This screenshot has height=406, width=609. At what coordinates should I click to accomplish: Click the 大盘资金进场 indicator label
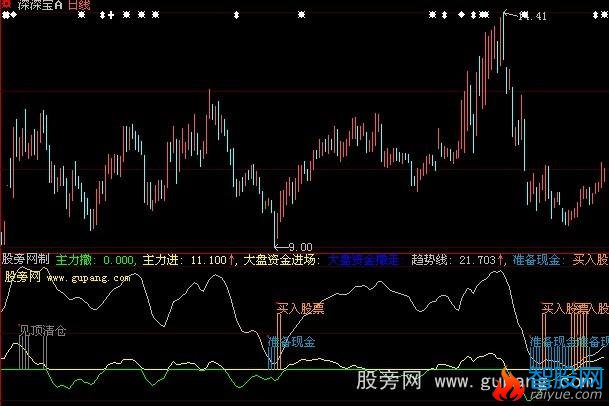(x=280, y=260)
